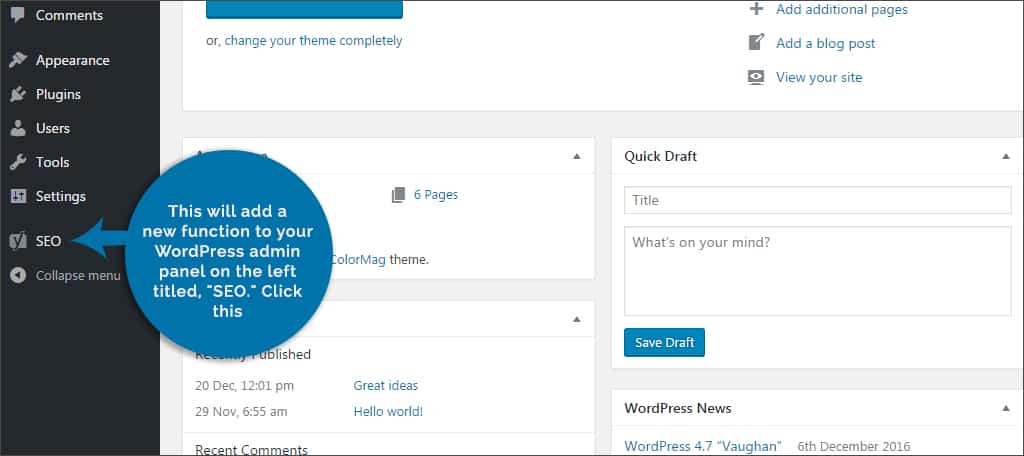The height and width of the screenshot is (456, 1024).
Task: Open the Great ideas post link
Action: tap(385, 385)
